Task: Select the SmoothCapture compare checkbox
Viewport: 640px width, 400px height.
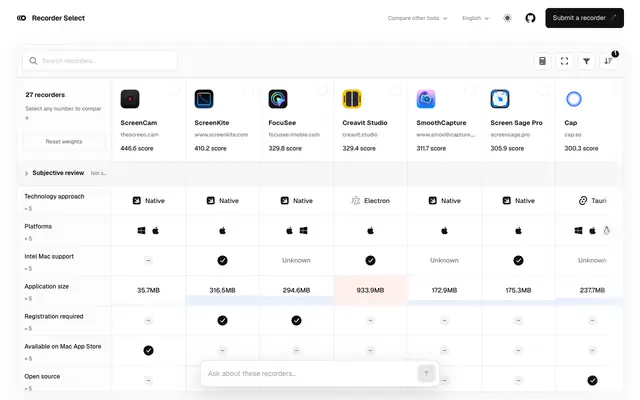Action: pyautogui.click(x=470, y=90)
